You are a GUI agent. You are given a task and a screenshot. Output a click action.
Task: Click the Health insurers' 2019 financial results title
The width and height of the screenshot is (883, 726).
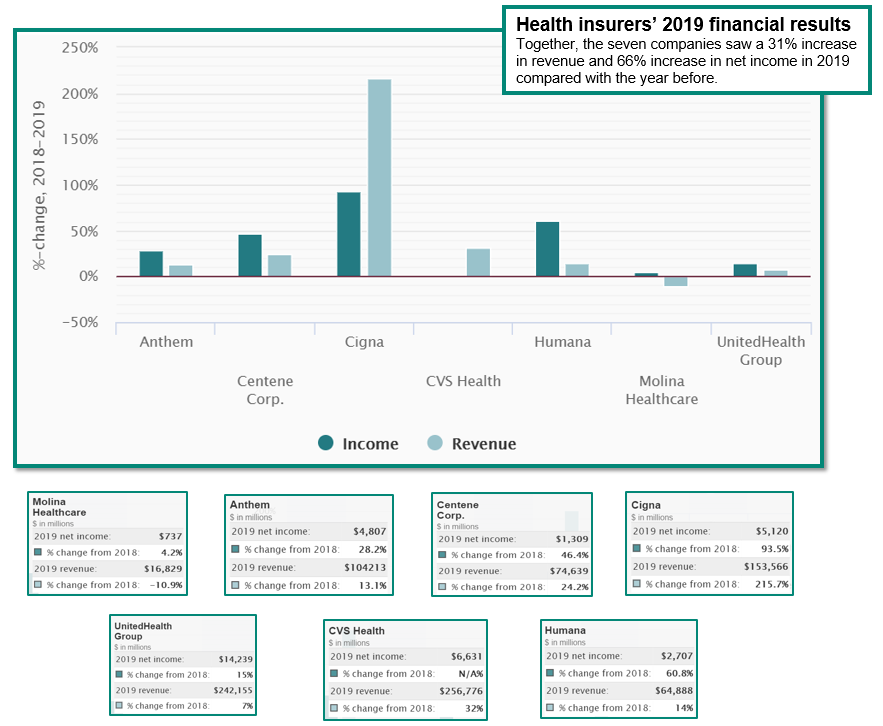click(x=683, y=24)
